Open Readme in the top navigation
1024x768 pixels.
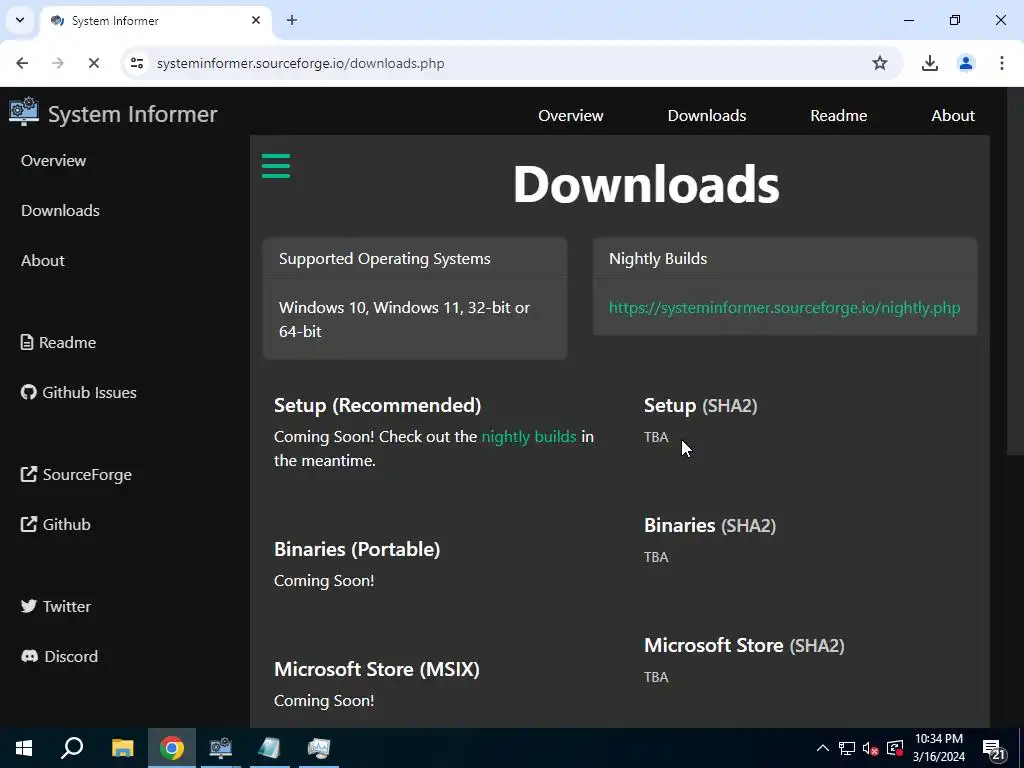839,116
